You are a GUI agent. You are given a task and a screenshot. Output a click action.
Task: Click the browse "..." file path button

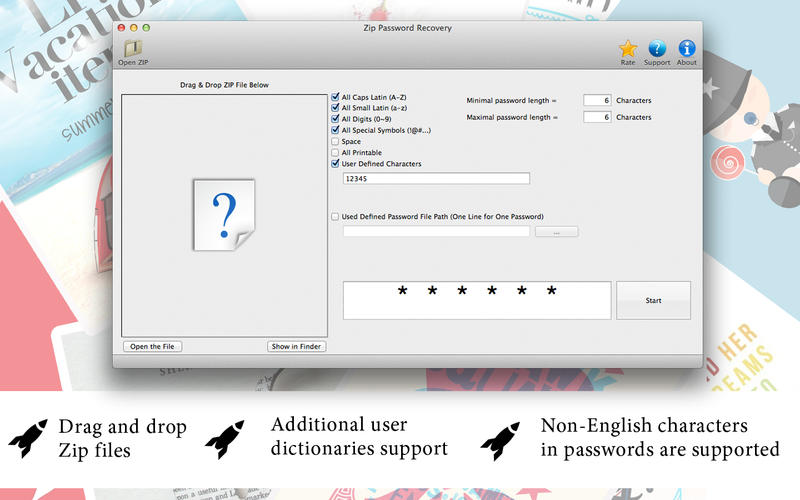pos(556,232)
